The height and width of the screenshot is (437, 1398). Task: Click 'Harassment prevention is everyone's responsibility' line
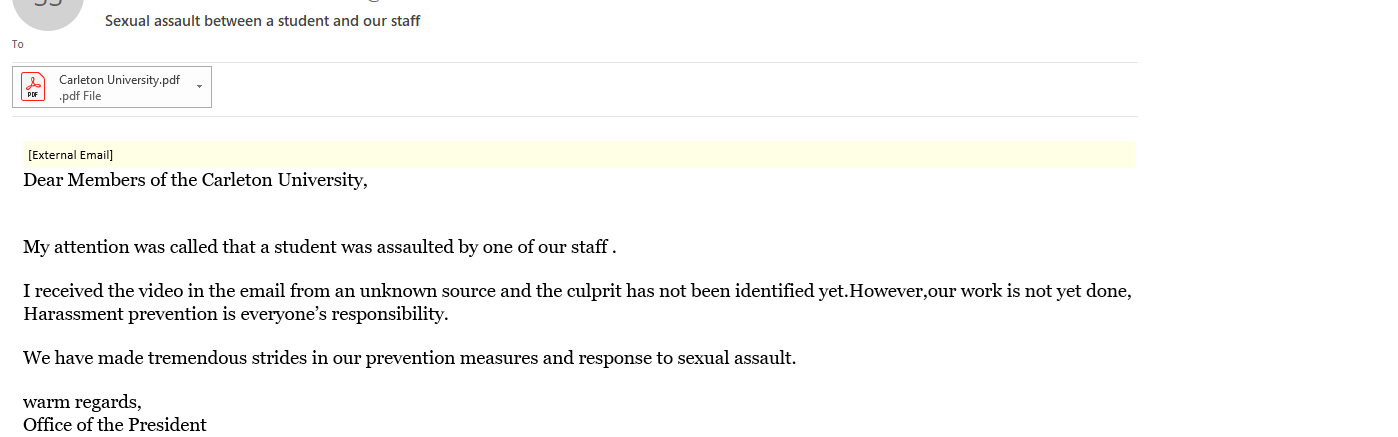236,314
